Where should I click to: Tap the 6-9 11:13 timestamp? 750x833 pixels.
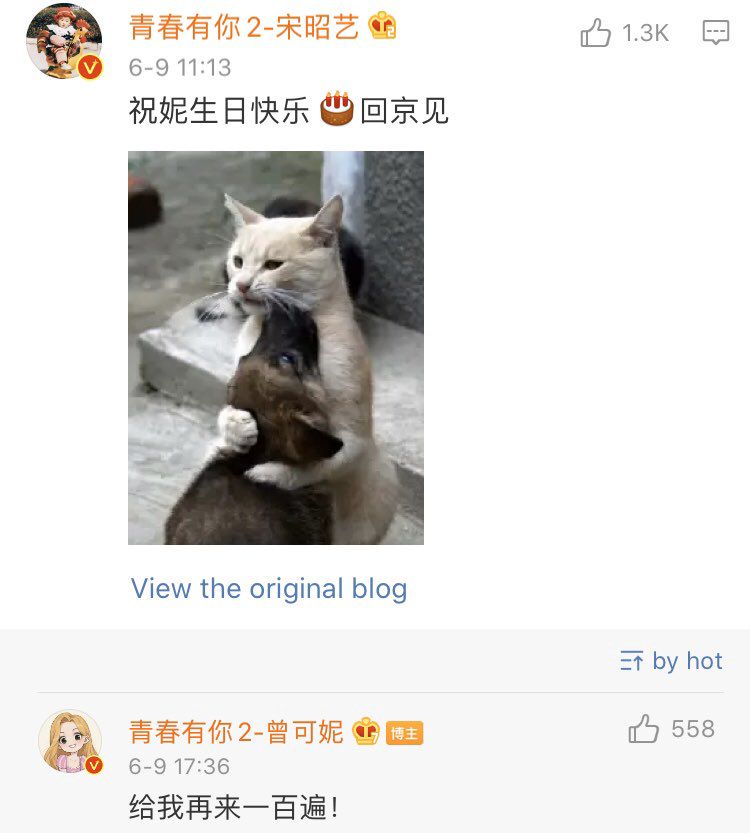click(x=180, y=67)
